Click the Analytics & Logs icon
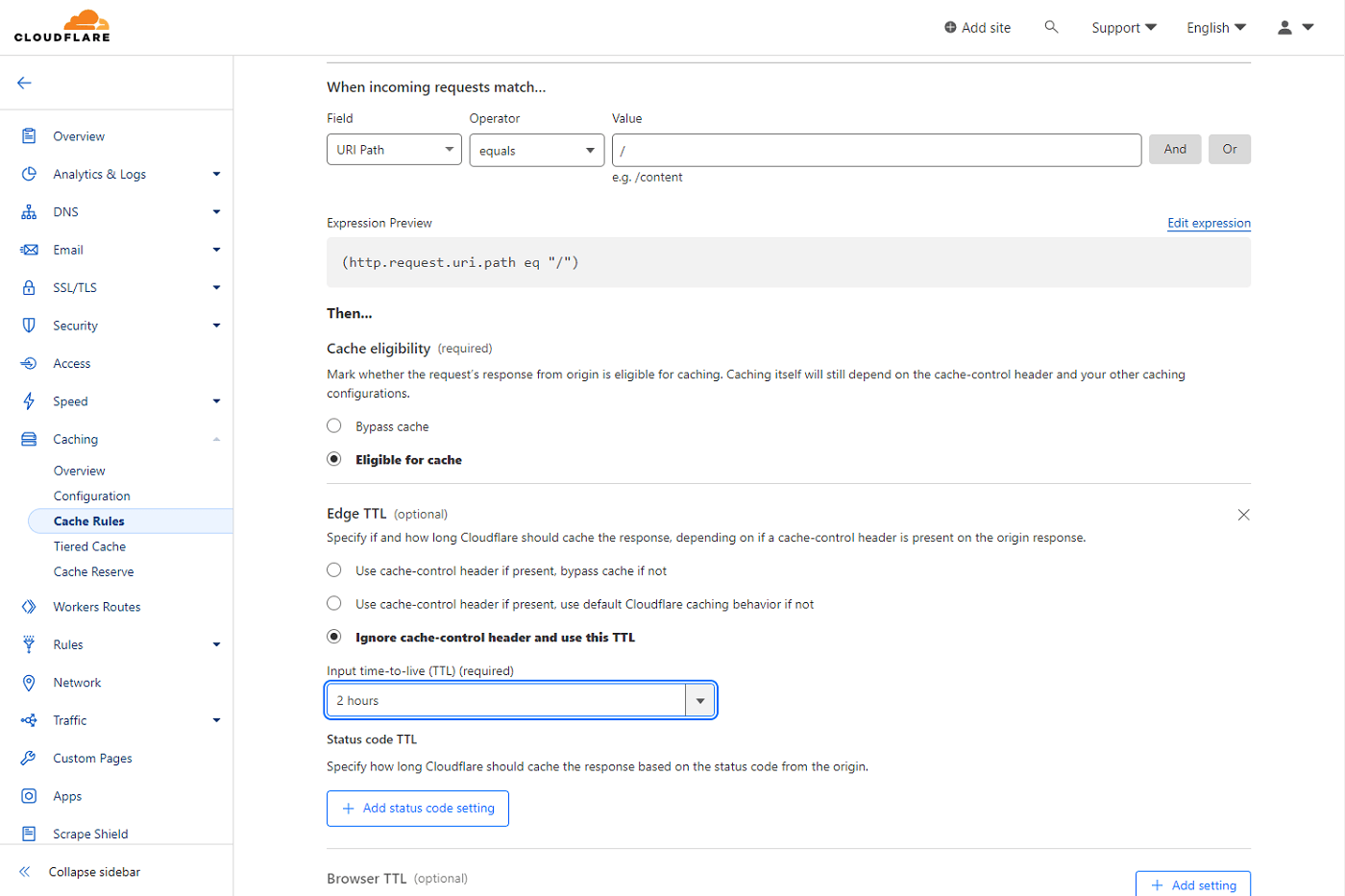 pyautogui.click(x=27, y=174)
